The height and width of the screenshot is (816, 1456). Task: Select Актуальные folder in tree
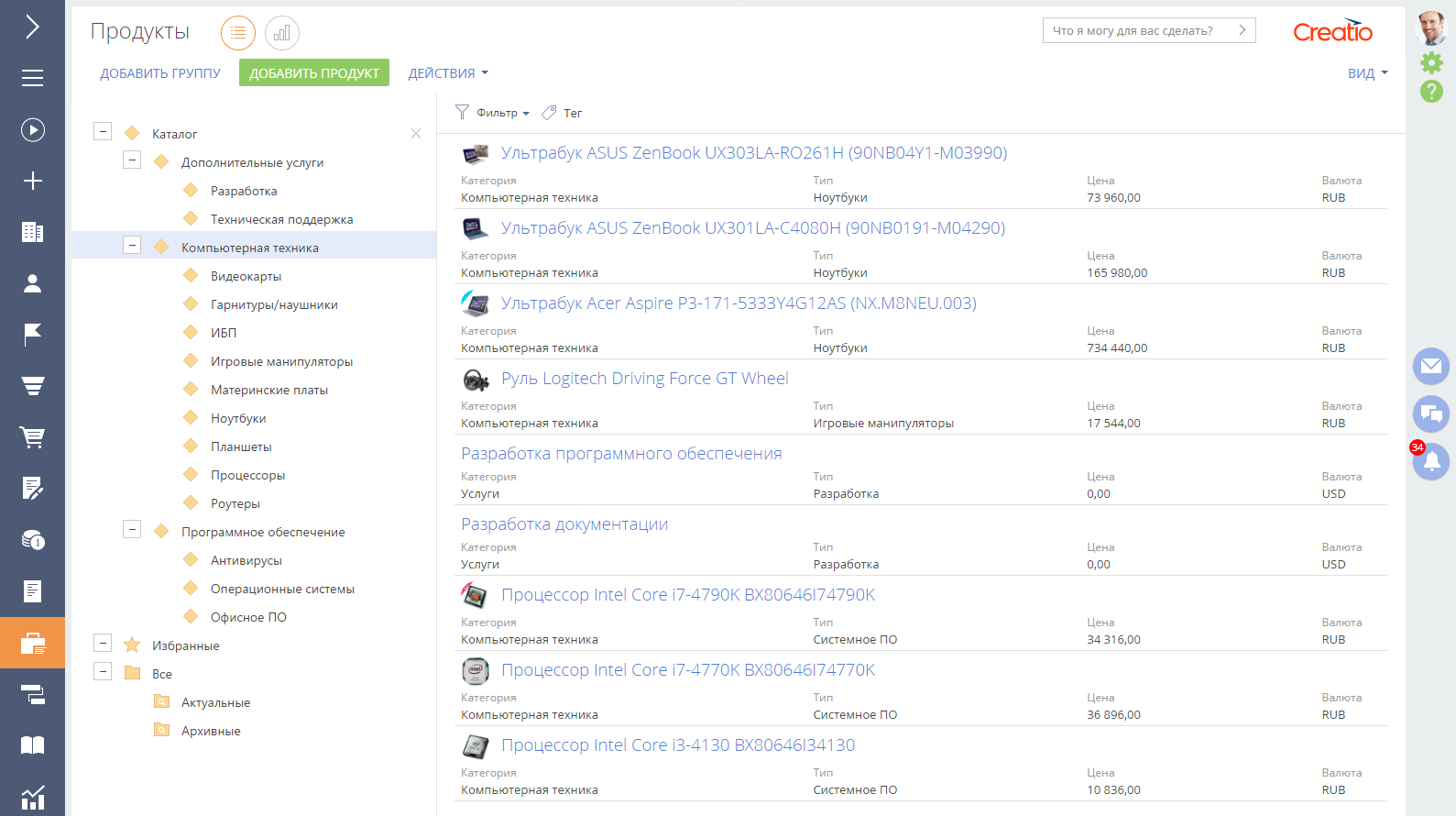215,702
